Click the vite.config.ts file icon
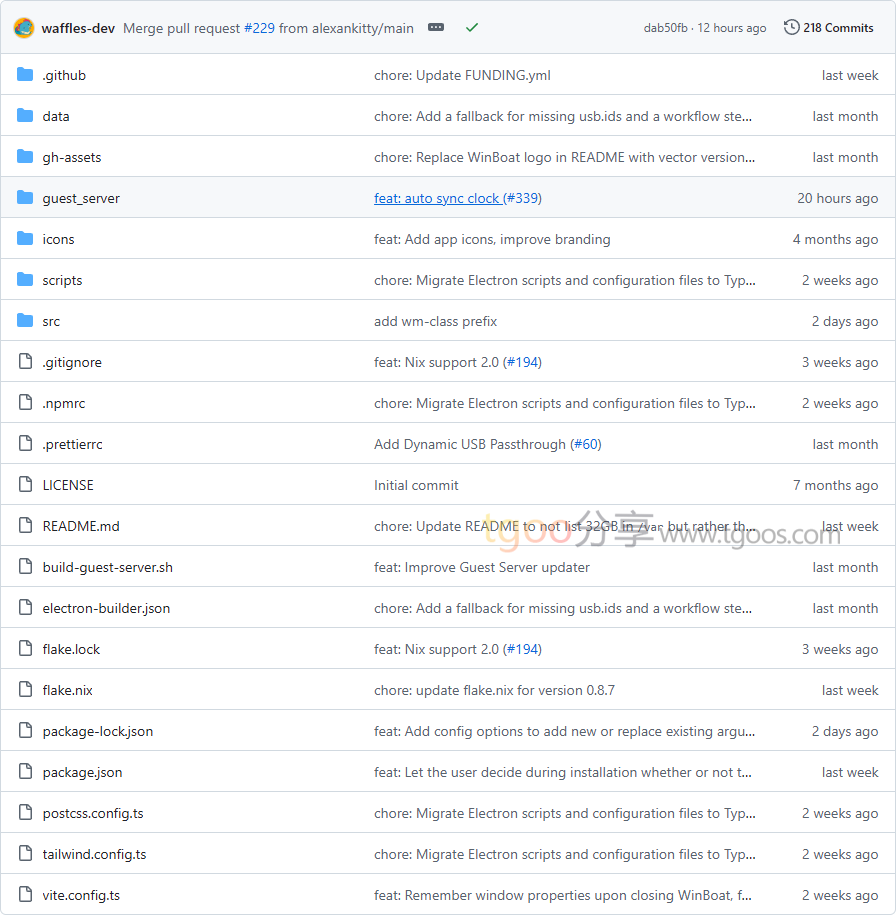The image size is (896, 915). click(25, 895)
